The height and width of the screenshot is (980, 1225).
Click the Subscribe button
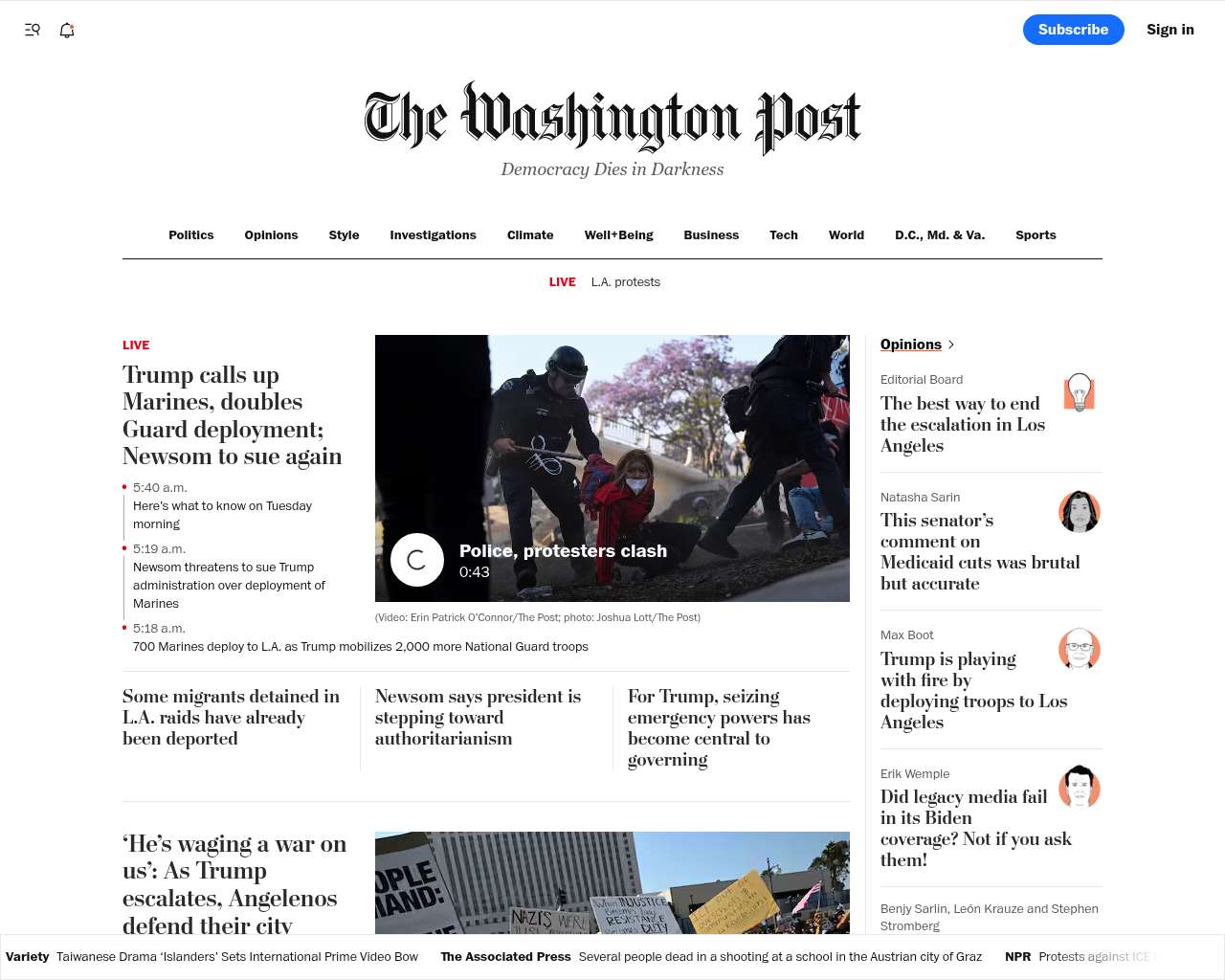point(1074,30)
